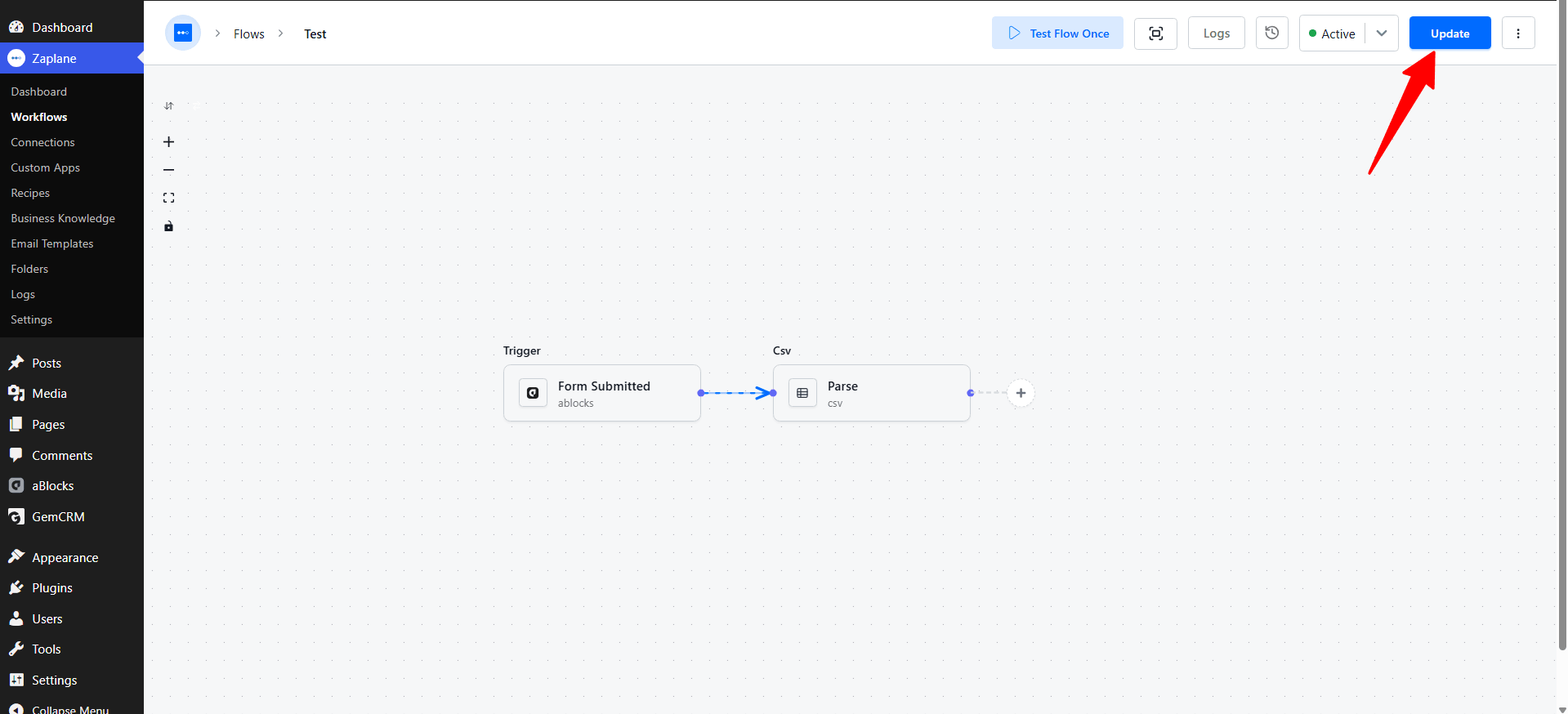Expand the Active status dropdown arrow
The height and width of the screenshot is (714, 1568).
click(x=1382, y=33)
